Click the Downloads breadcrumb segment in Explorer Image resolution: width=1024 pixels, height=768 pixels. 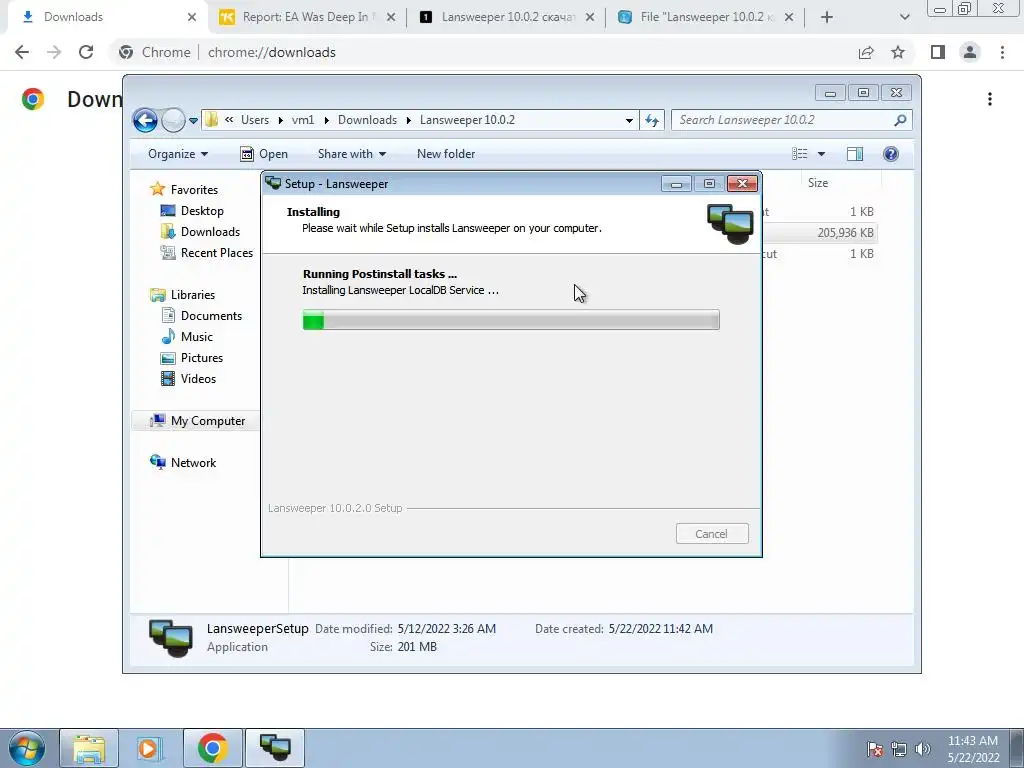[x=367, y=120]
